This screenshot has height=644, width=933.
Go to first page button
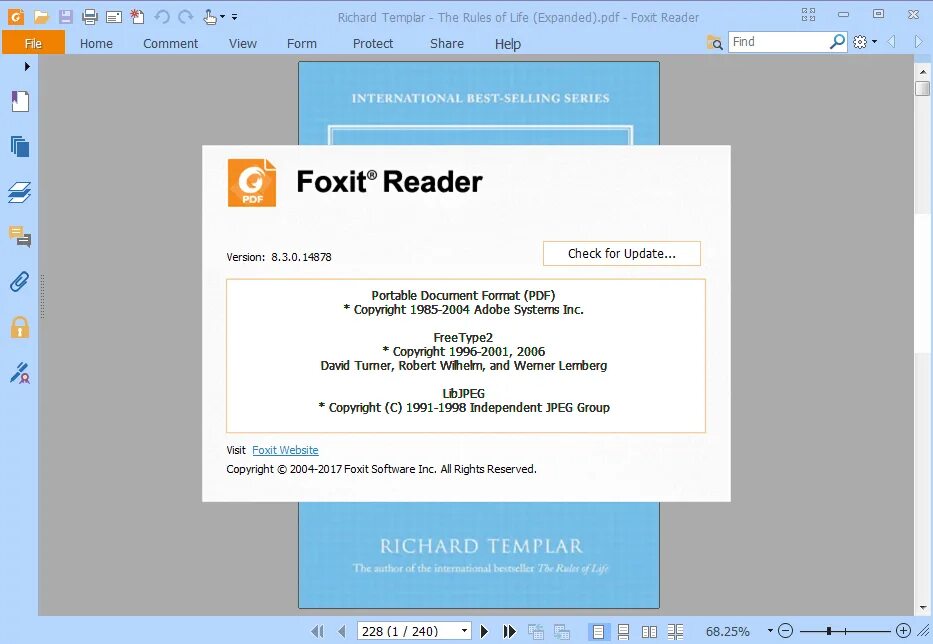(x=318, y=631)
